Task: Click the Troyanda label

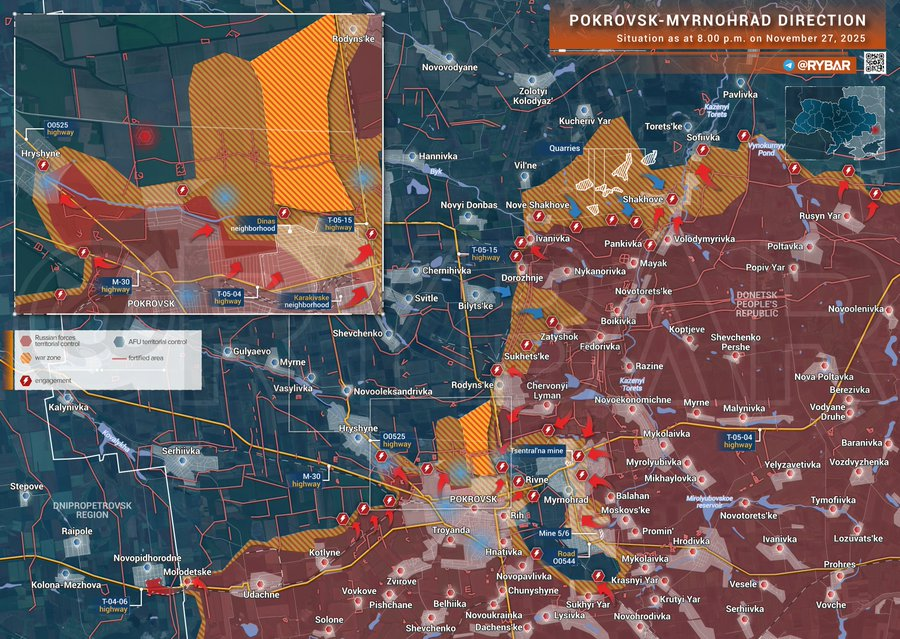Action: pyautogui.click(x=451, y=530)
